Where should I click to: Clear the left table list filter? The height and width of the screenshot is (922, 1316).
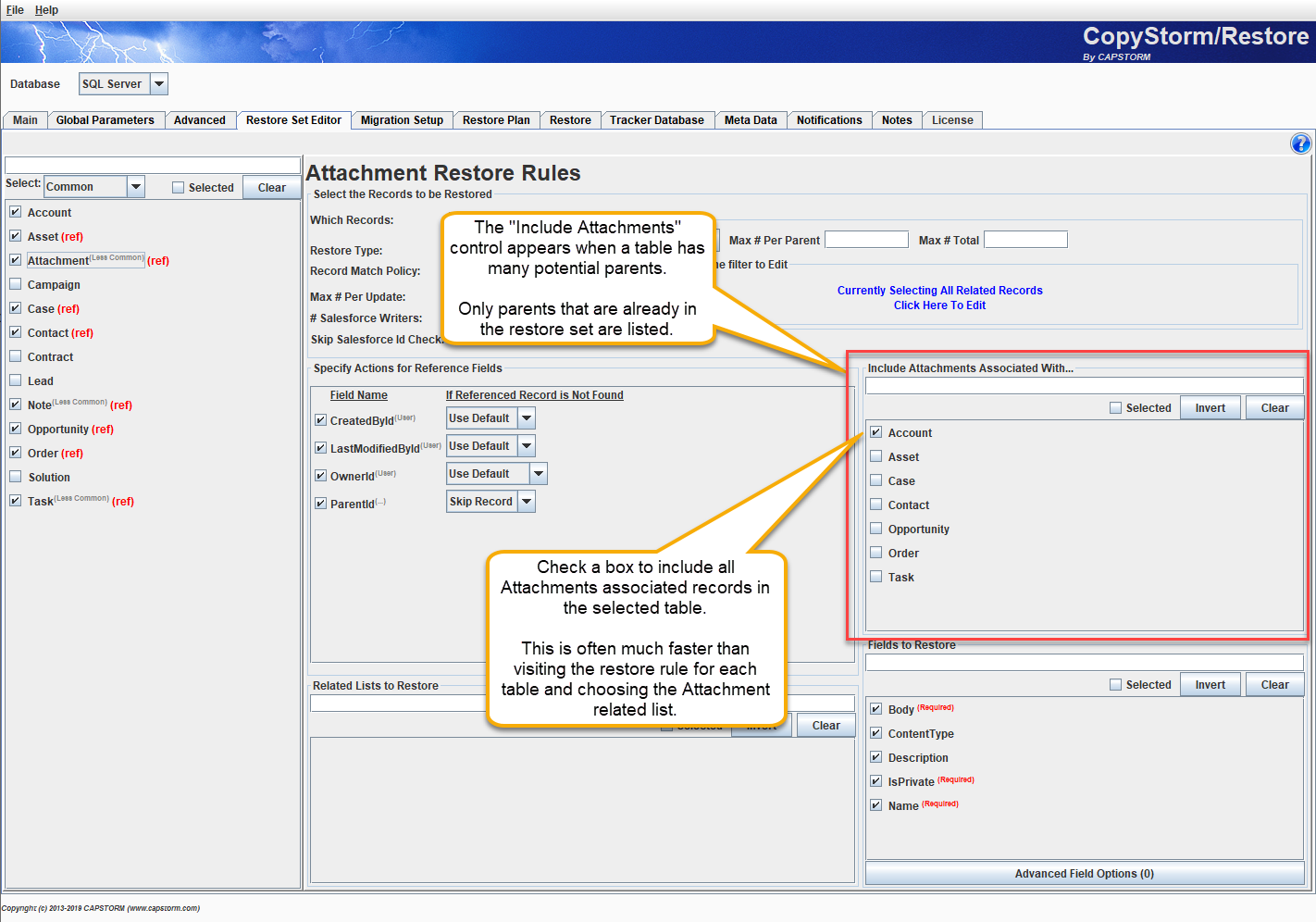pyautogui.click(x=271, y=188)
